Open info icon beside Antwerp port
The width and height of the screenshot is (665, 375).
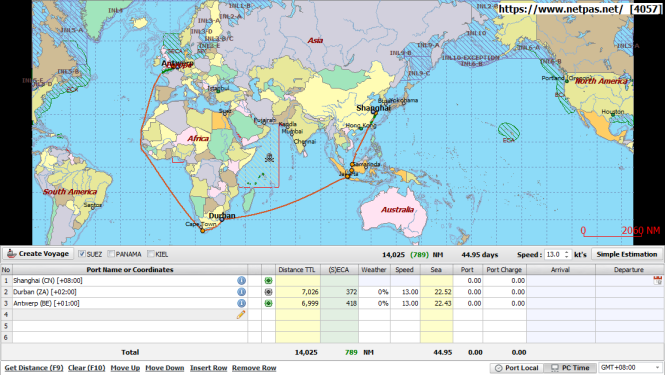[x=241, y=303]
